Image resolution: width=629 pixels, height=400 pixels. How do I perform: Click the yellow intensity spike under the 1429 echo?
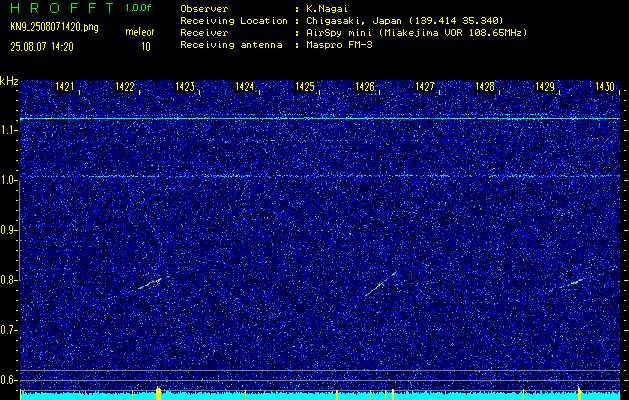coord(579,393)
